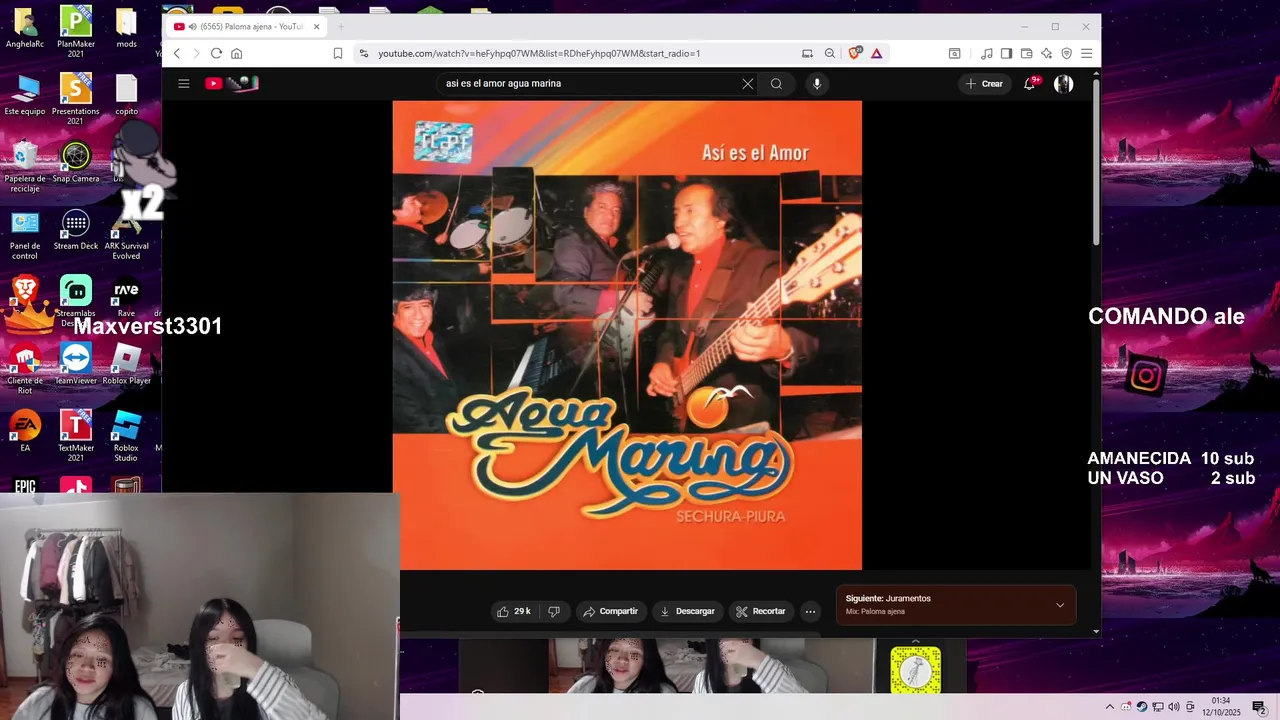Clear the YouTube search text with X
This screenshot has height=720, width=1280.
(747, 84)
